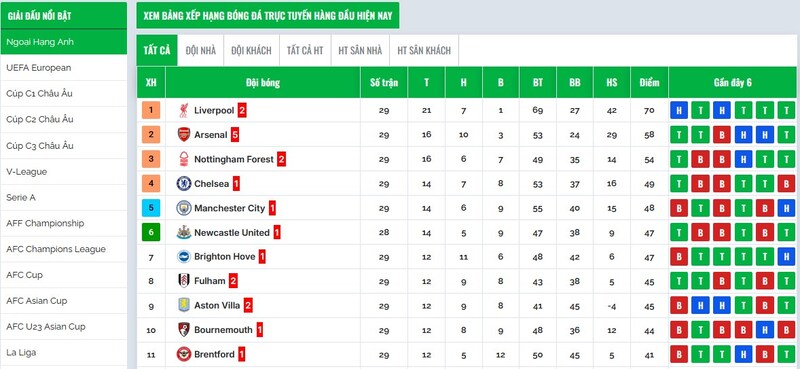Select the TẤT CẢ HT tab
Viewport: 800px width, 369px height.
tap(305, 51)
